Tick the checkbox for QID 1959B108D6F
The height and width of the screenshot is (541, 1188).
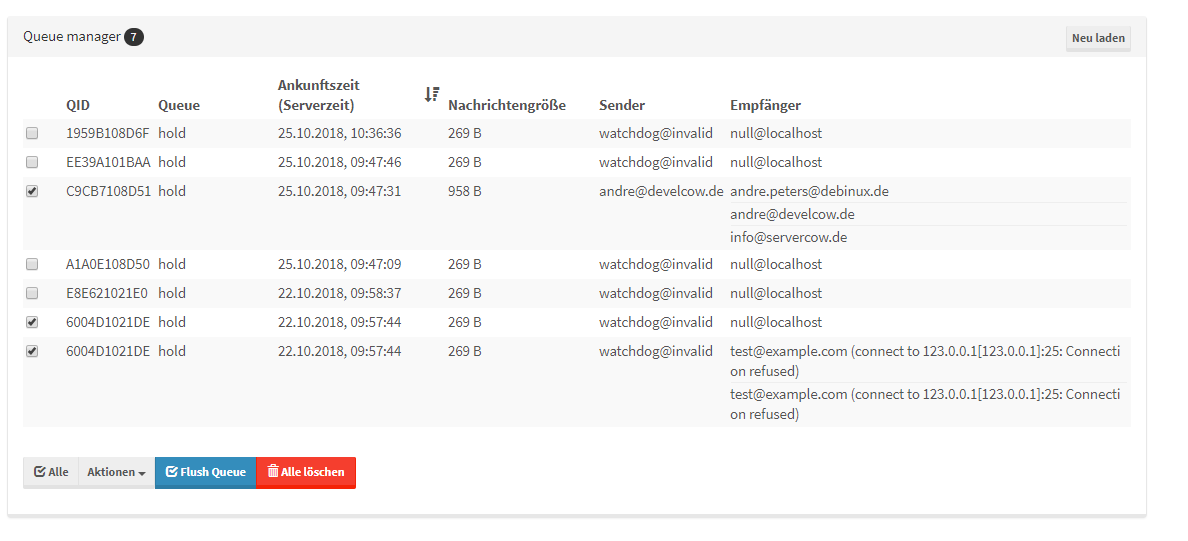[32, 133]
